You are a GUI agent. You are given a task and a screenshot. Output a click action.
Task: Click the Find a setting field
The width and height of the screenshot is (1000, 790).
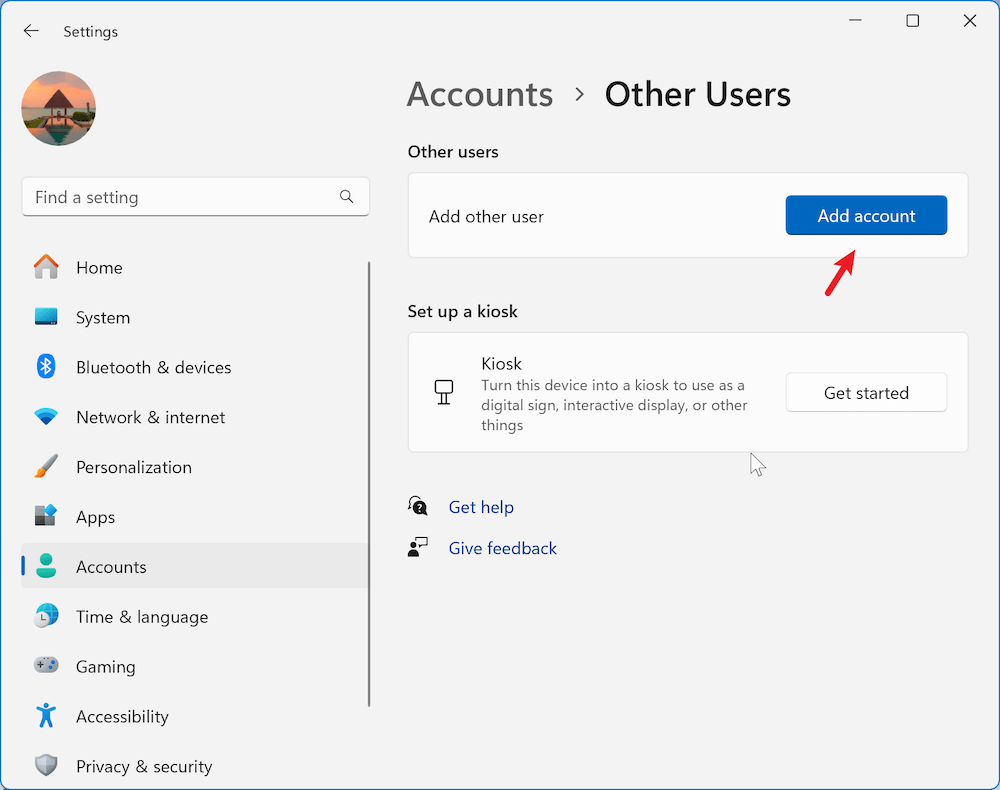point(180,197)
